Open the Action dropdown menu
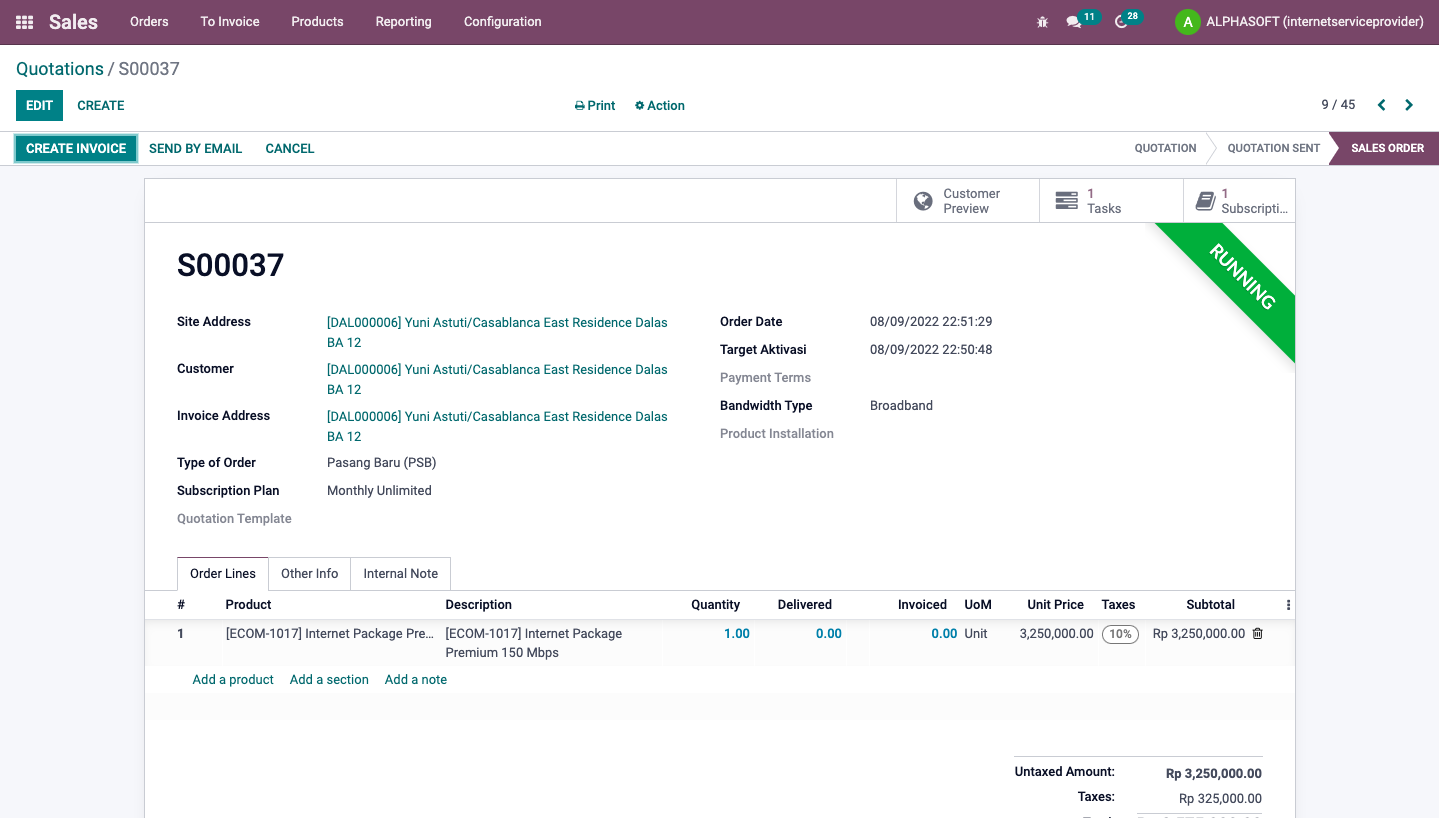 point(660,106)
